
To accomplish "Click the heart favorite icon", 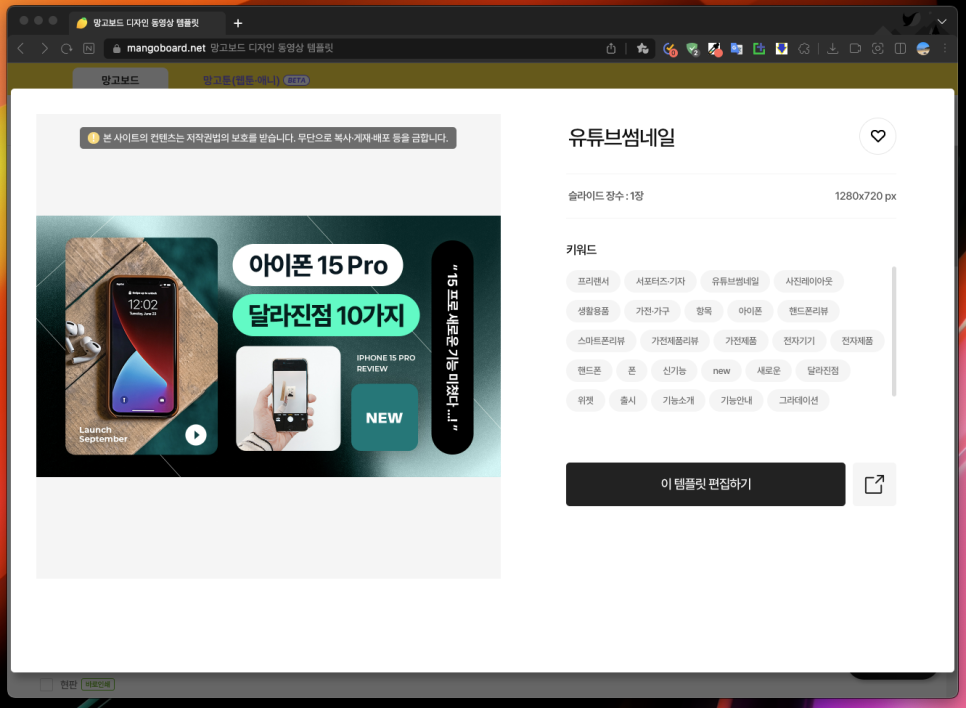I will (877, 136).
